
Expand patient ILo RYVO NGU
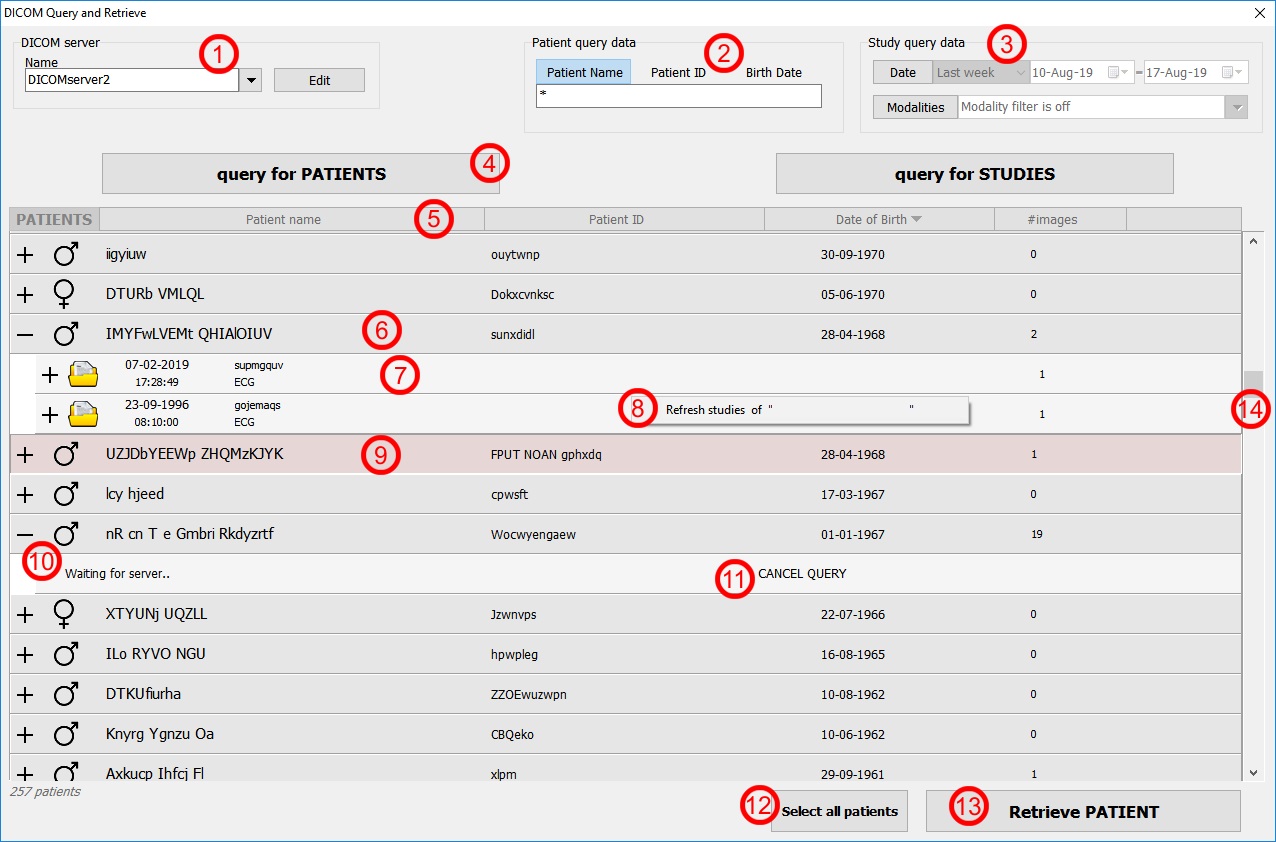tap(26, 655)
